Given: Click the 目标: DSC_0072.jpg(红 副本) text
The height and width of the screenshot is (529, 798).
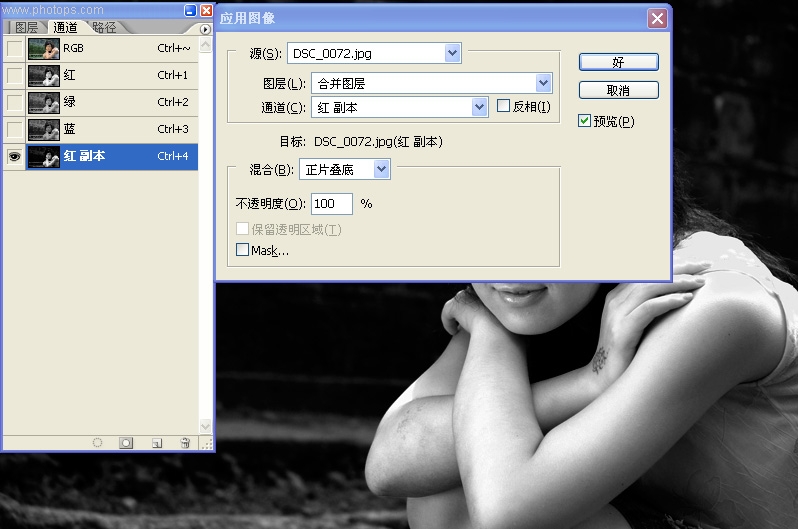Looking at the screenshot, I should [x=361, y=142].
